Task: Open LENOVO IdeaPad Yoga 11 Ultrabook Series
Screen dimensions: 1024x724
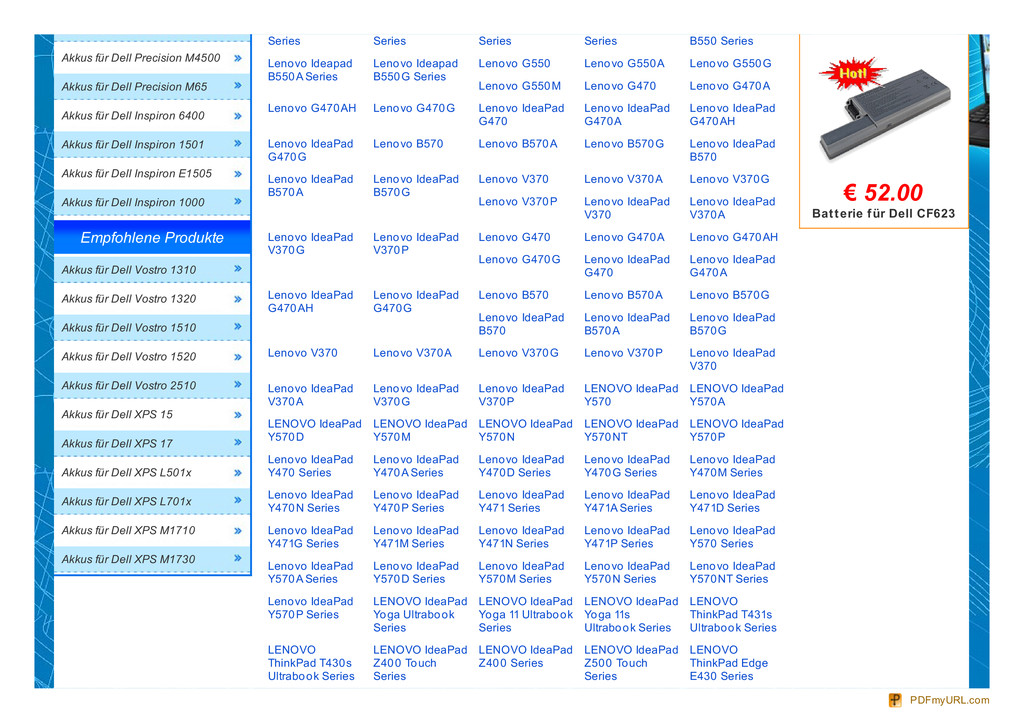Action: 525,614
